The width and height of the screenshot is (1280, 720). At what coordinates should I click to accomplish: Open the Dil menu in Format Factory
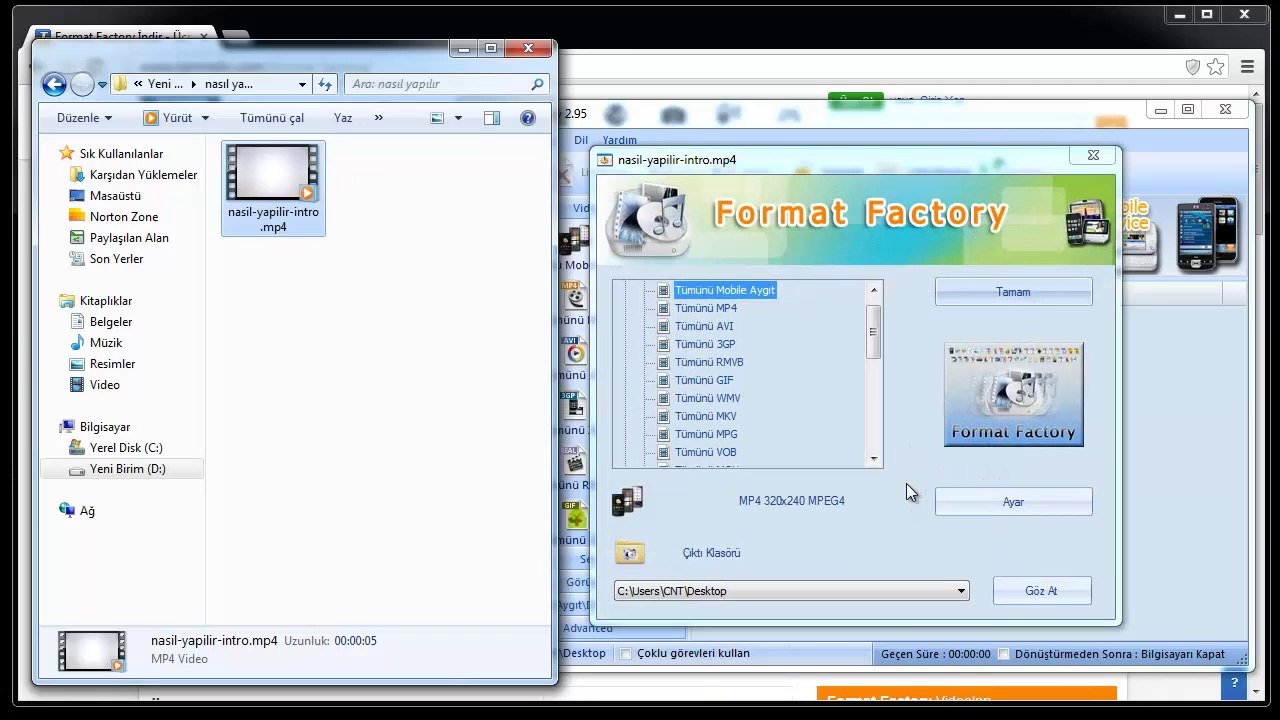[x=581, y=140]
